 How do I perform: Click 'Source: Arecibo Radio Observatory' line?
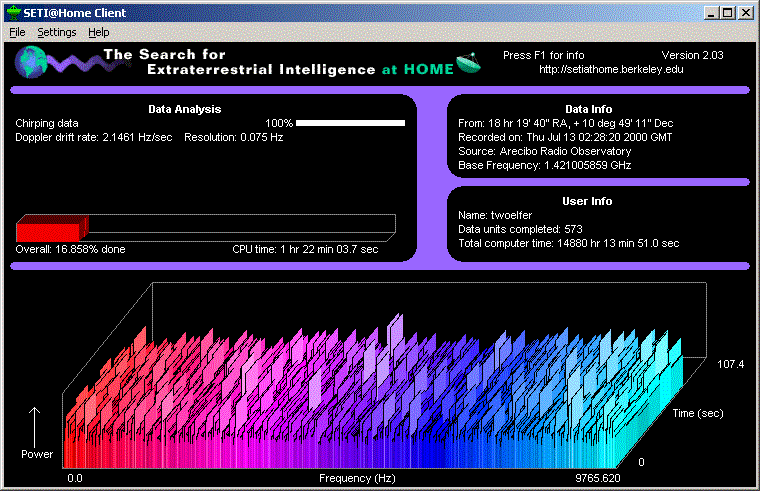point(545,151)
